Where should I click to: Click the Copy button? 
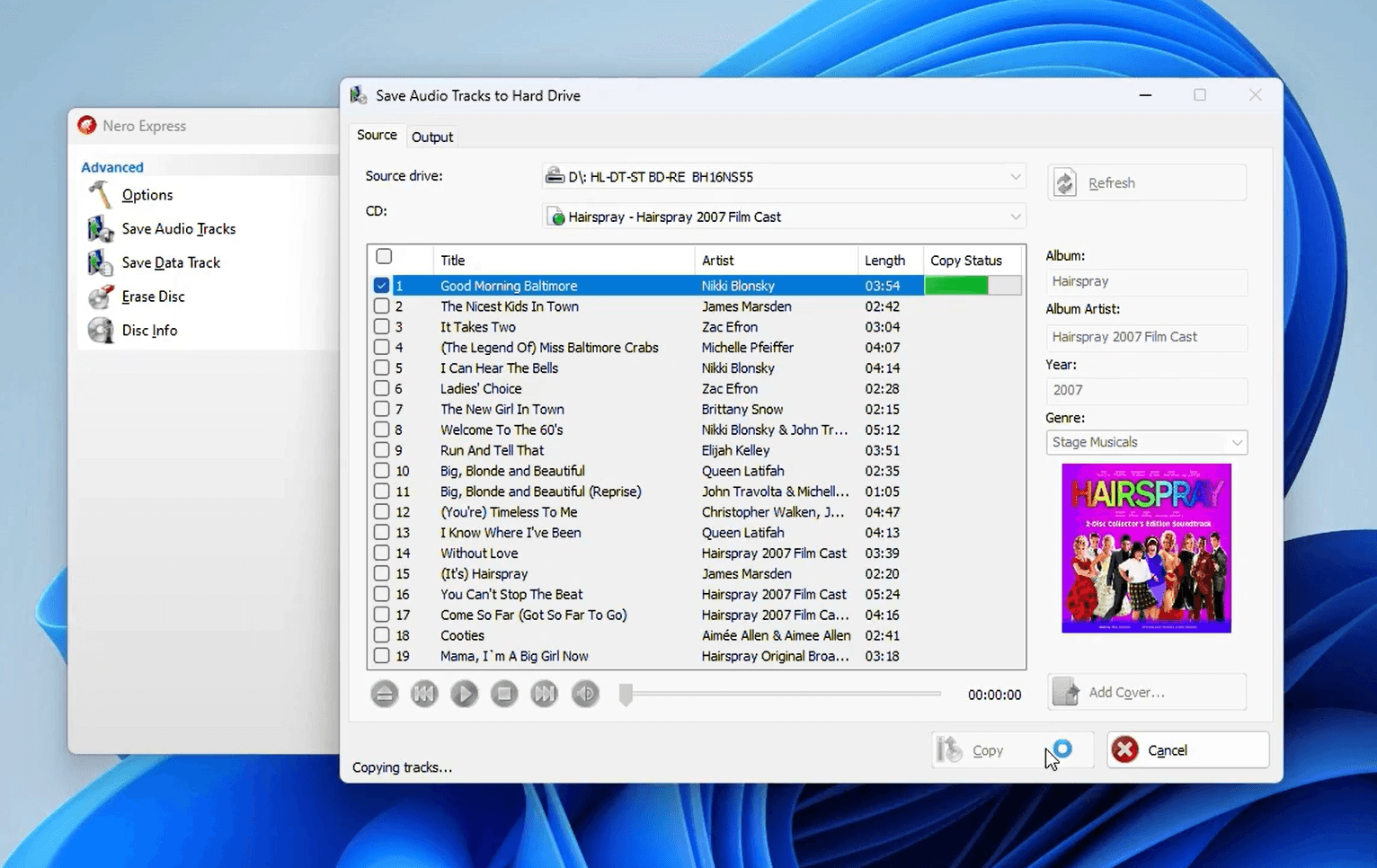1012,749
